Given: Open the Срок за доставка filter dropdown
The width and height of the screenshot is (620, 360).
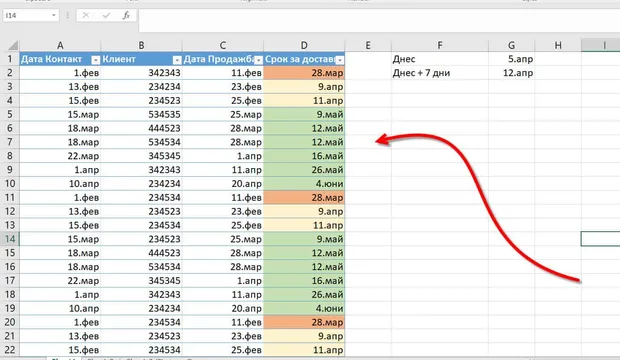Looking at the screenshot, I should [x=340, y=60].
